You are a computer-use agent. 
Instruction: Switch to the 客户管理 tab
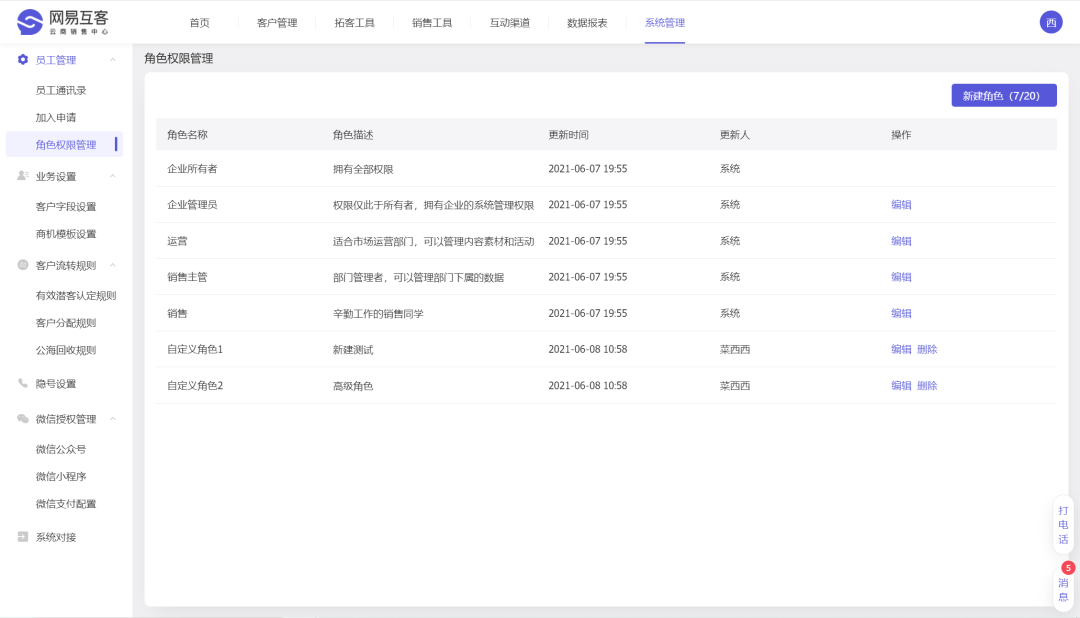(x=275, y=20)
